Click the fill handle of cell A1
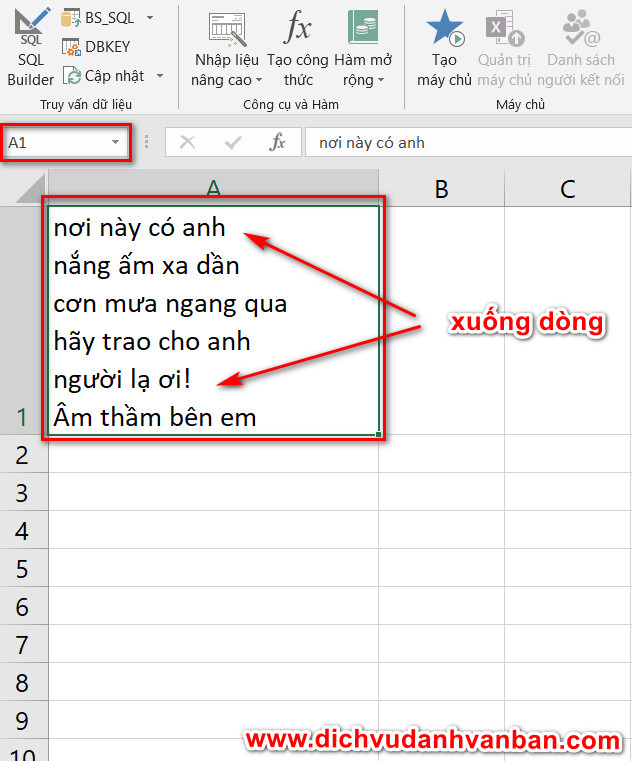The width and height of the screenshot is (632, 761). (x=379, y=434)
